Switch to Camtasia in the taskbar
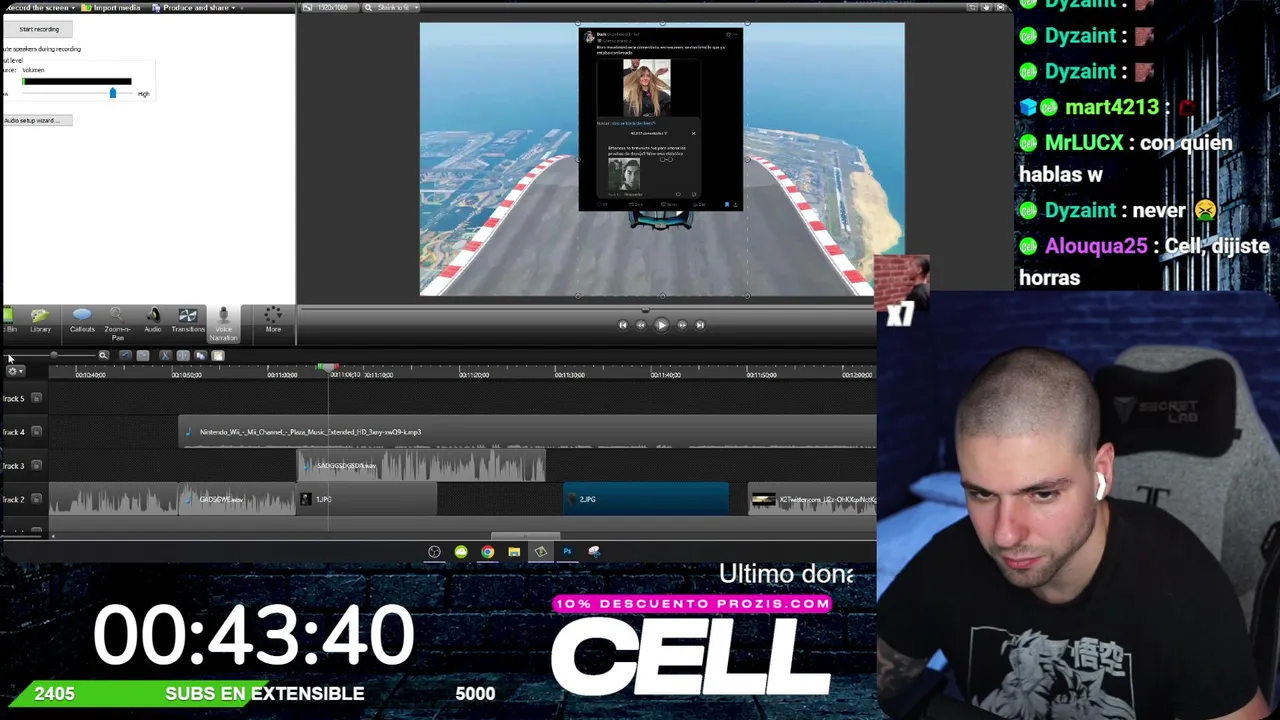 [540, 551]
